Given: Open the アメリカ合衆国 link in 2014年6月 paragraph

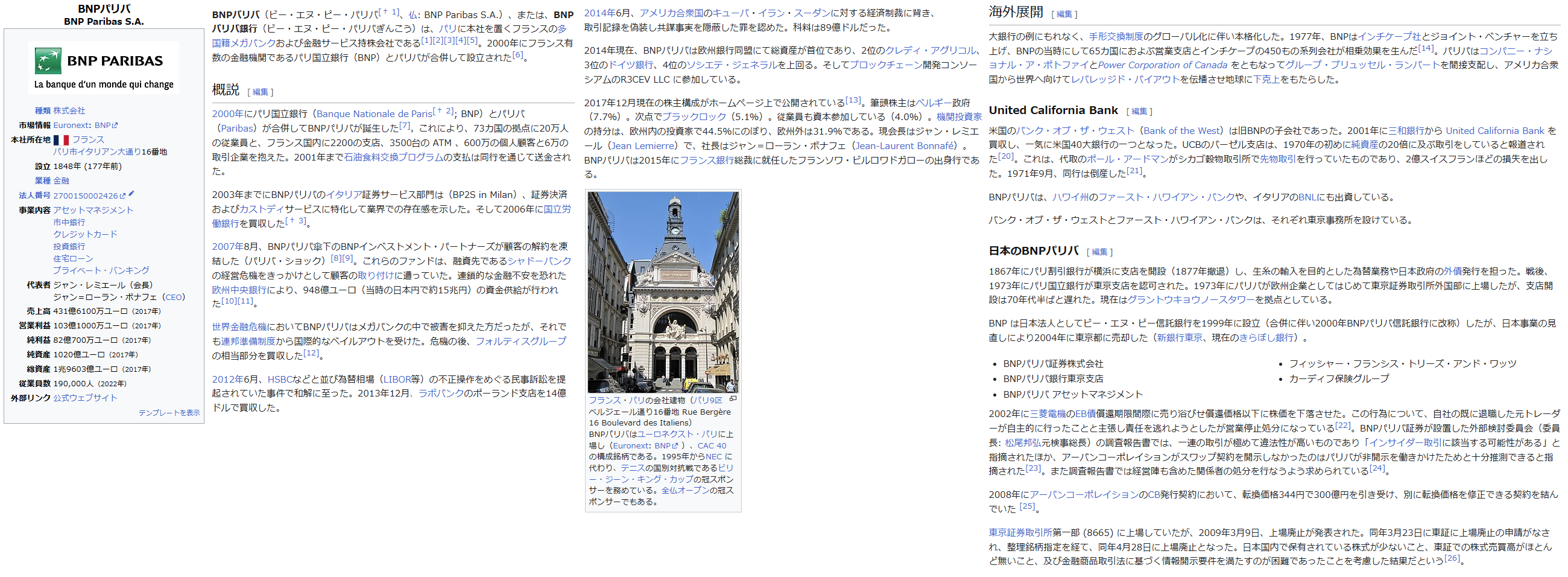Looking at the screenshot, I should [x=671, y=13].
